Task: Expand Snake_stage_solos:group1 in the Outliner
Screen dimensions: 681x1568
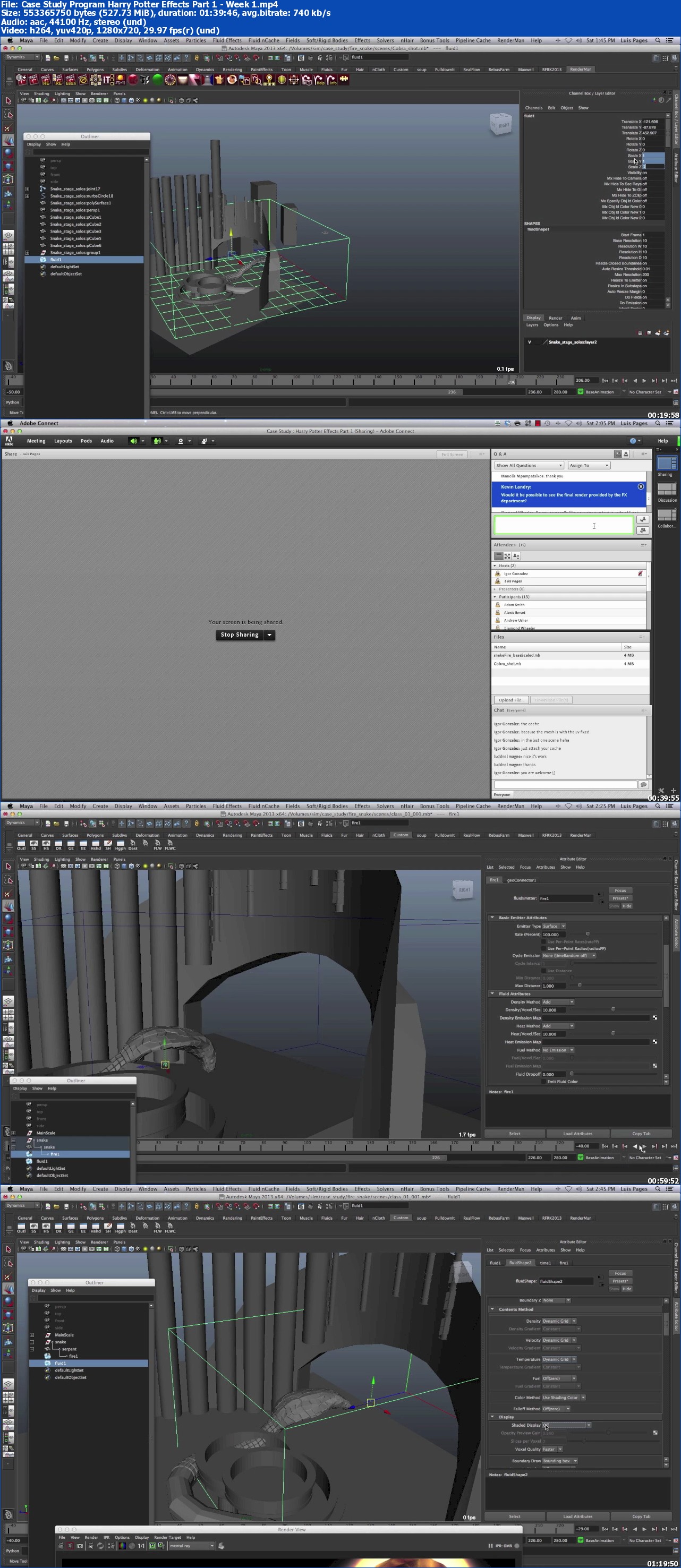Action: (27, 253)
